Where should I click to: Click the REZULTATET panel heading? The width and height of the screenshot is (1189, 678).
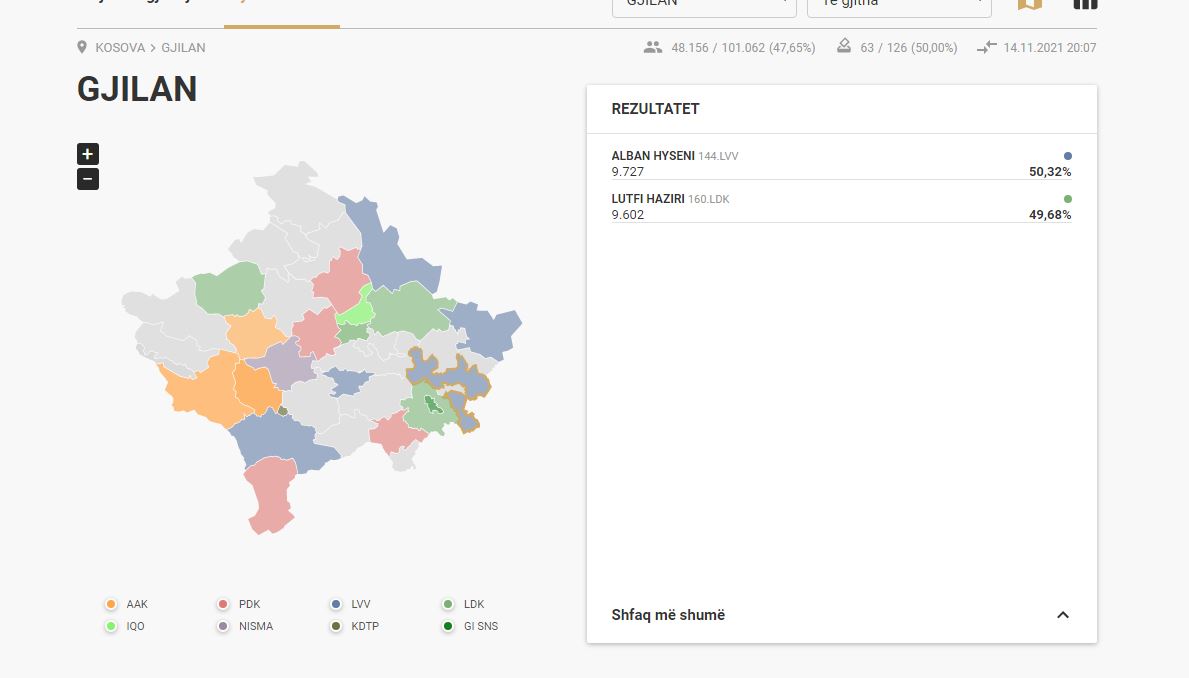pos(655,109)
